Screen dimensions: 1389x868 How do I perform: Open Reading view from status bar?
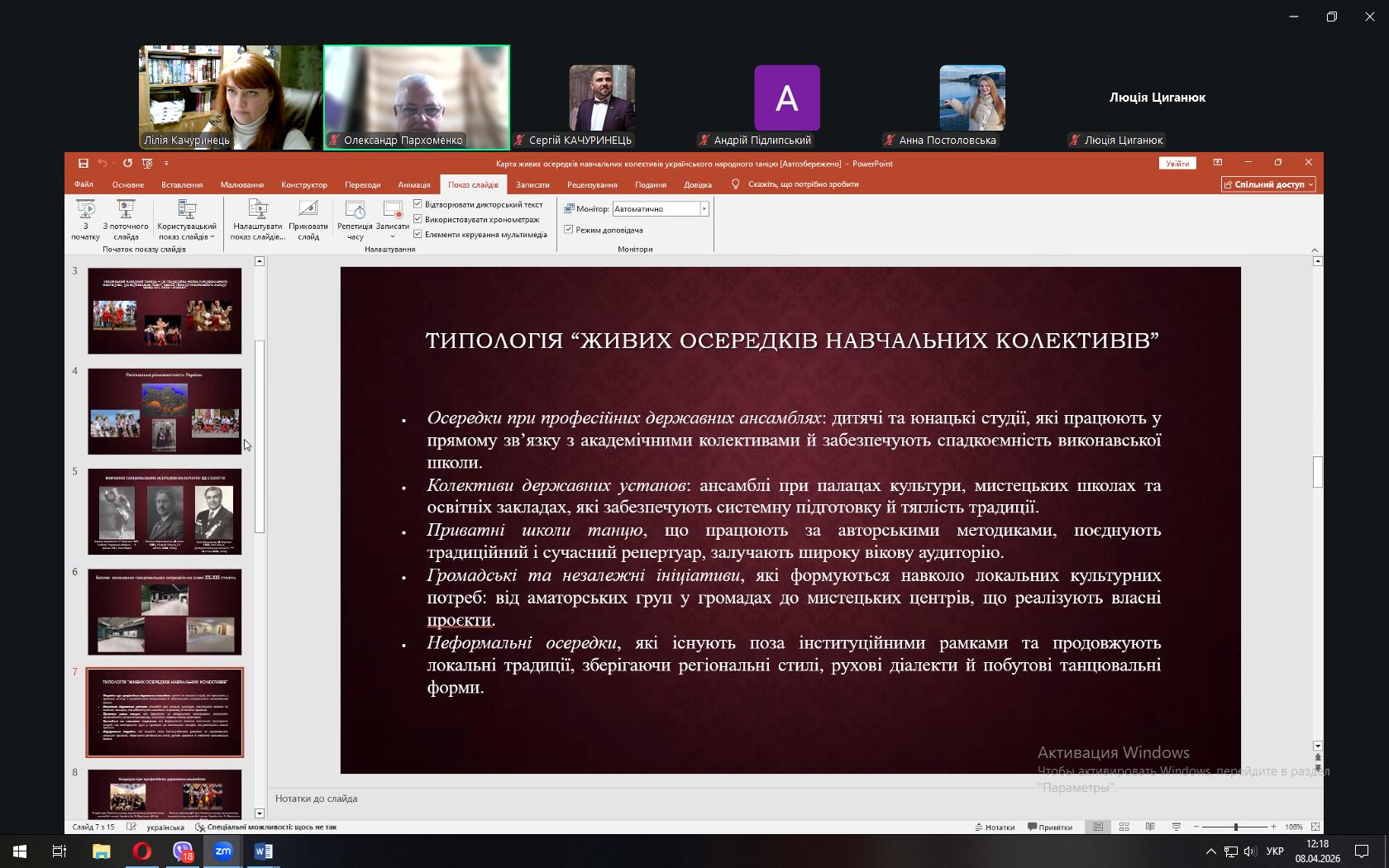(x=1150, y=827)
